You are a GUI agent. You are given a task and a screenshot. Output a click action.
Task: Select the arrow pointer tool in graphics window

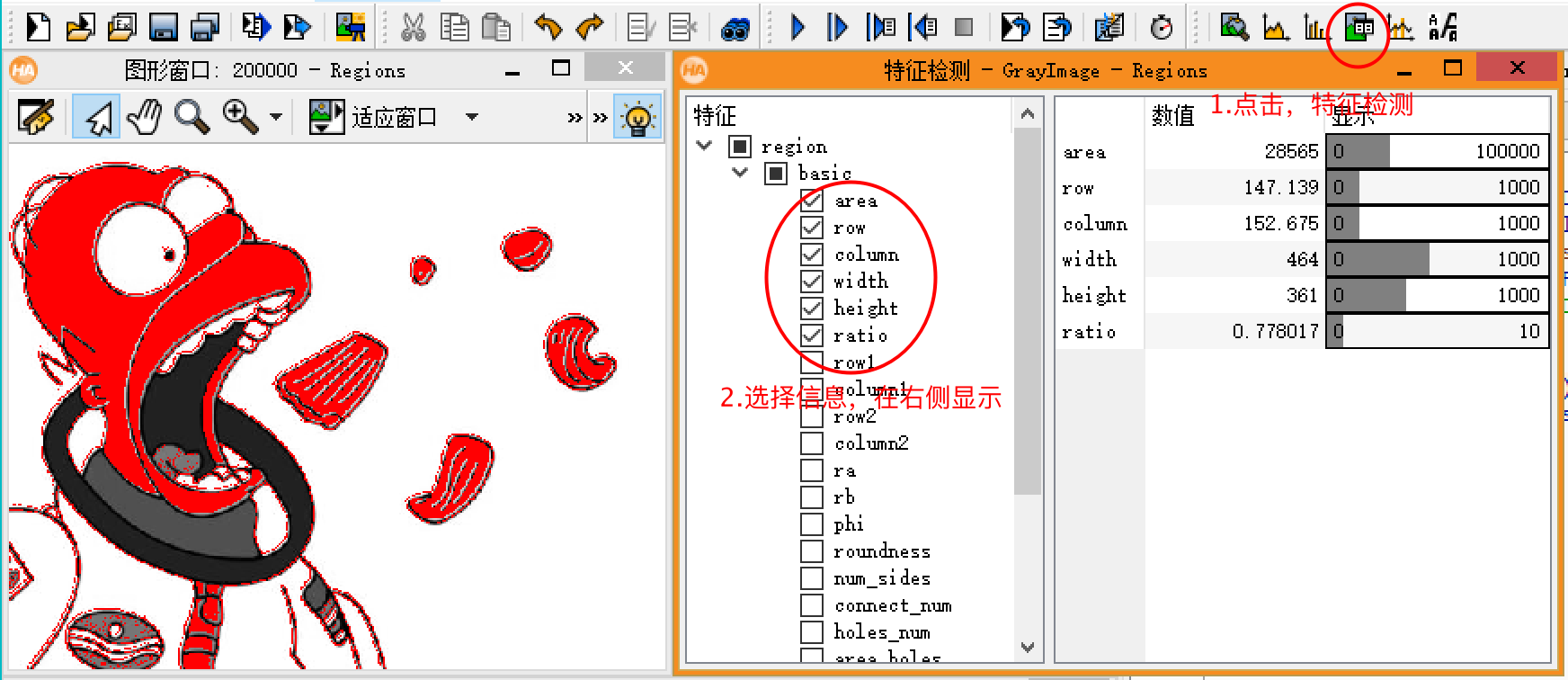(x=96, y=117)
